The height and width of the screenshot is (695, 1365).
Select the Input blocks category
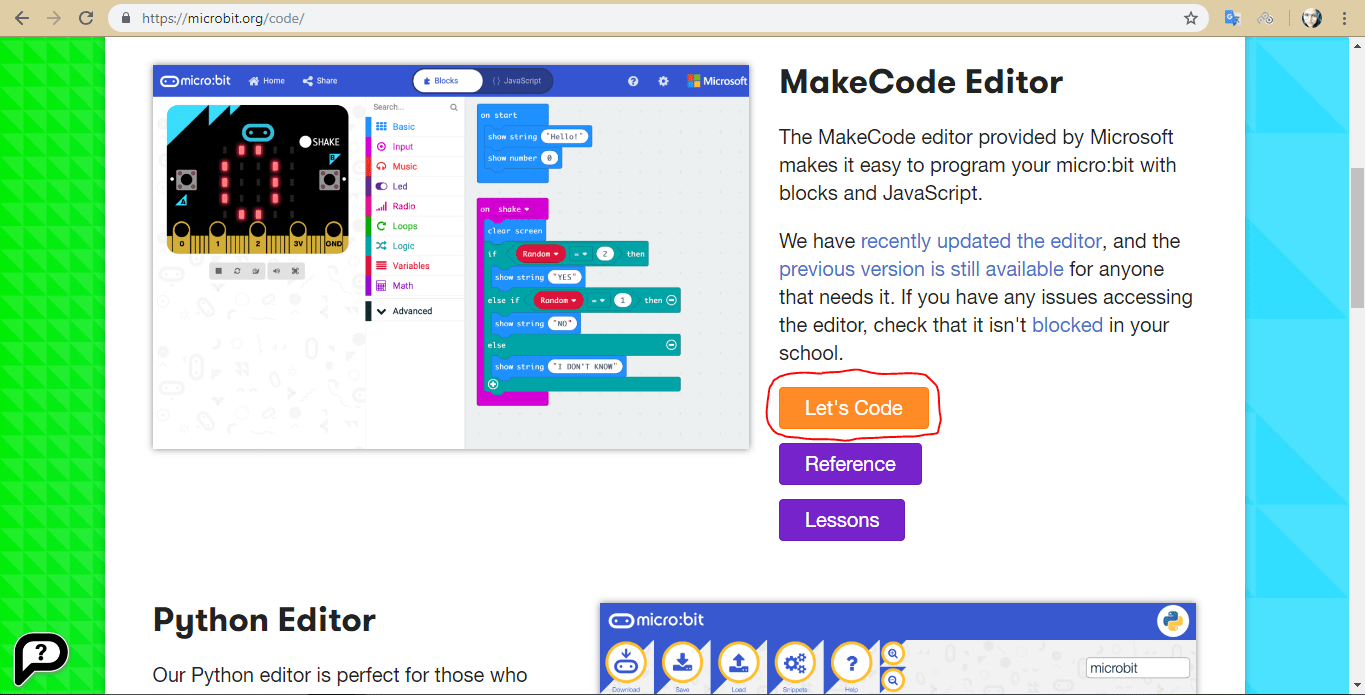click(400, 146)
